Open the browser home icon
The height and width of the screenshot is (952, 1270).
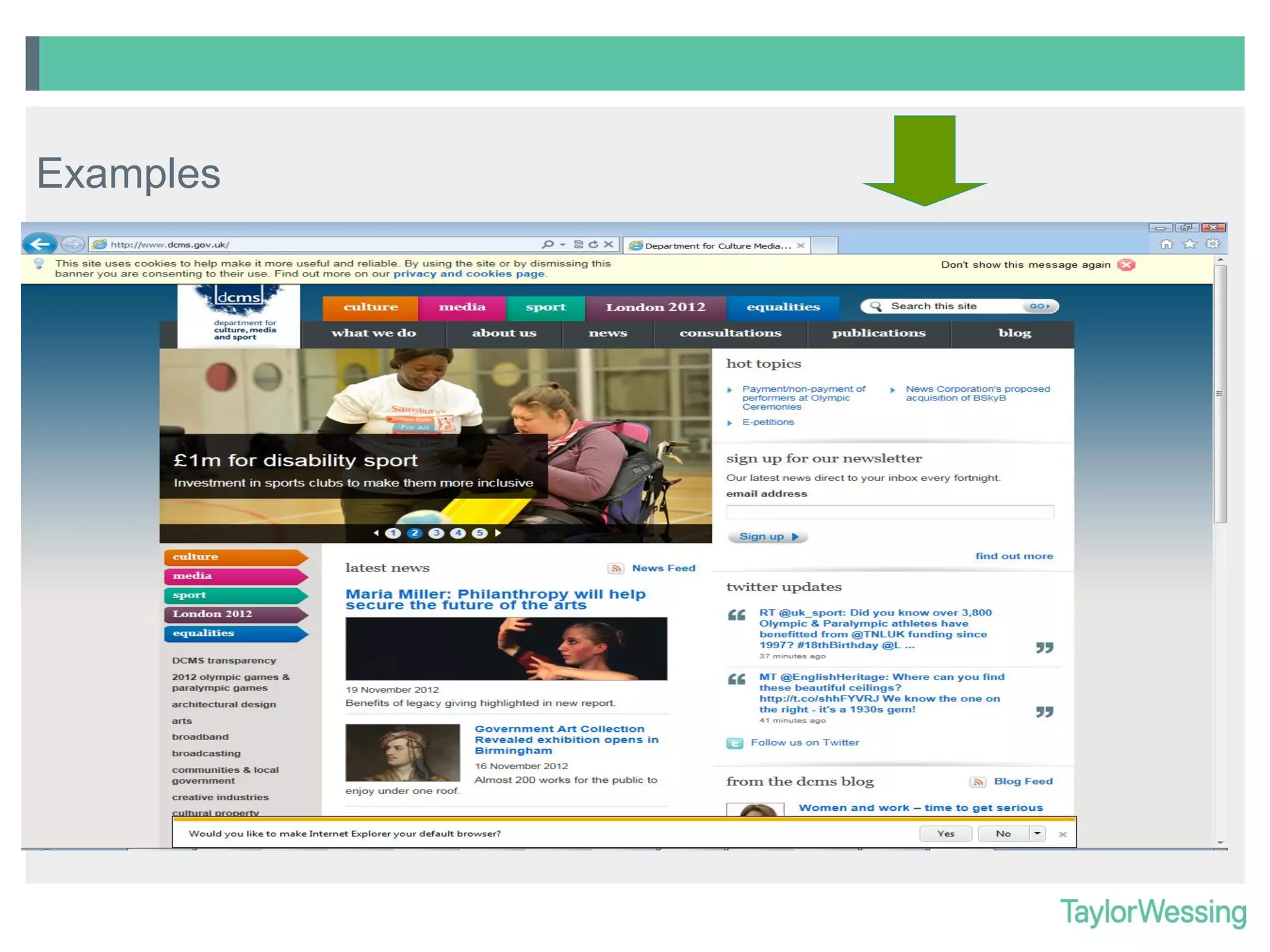point(1166,244)
